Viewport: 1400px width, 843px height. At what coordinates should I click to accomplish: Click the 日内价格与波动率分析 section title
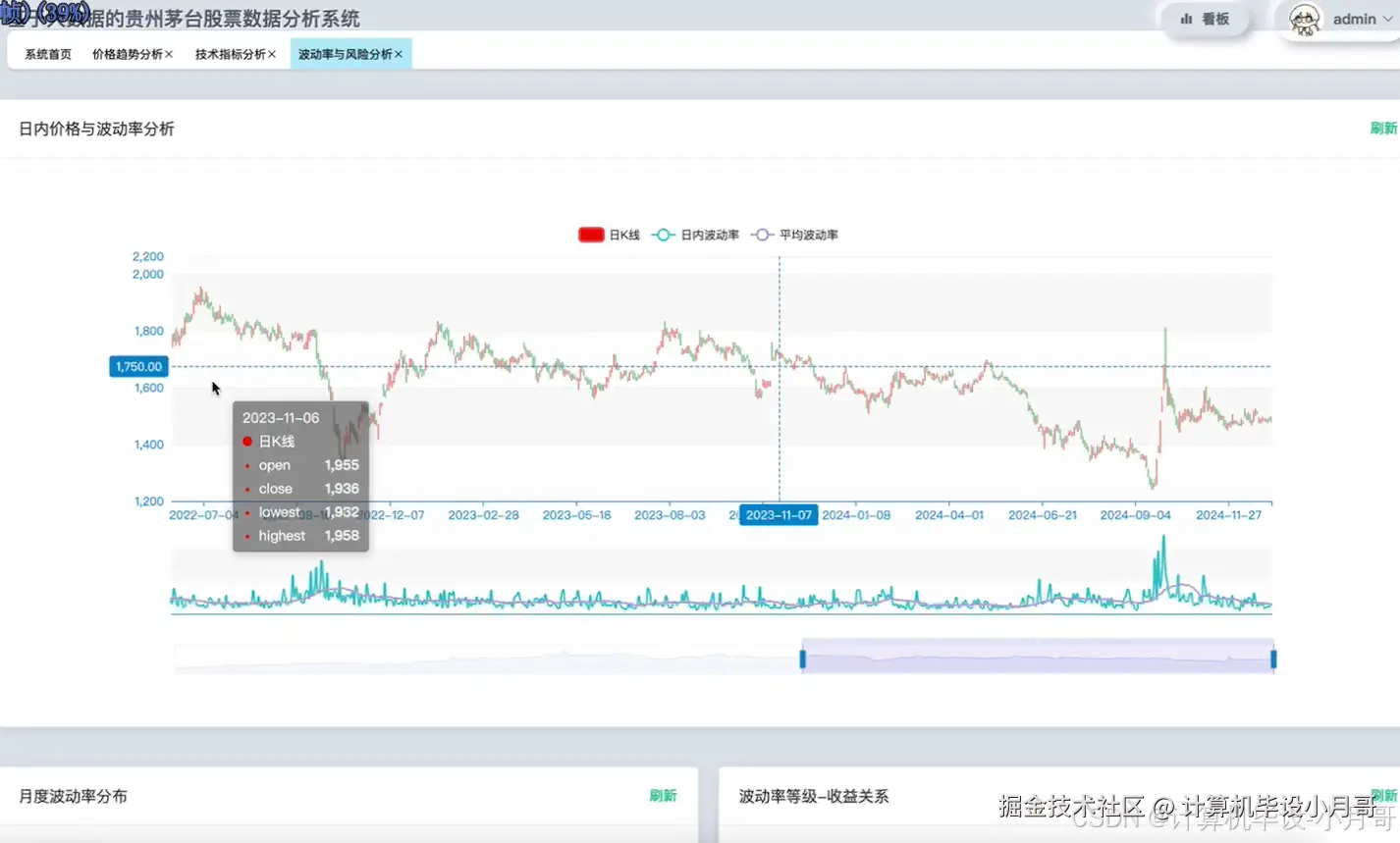pyautogui.click(x=97, y=129)
